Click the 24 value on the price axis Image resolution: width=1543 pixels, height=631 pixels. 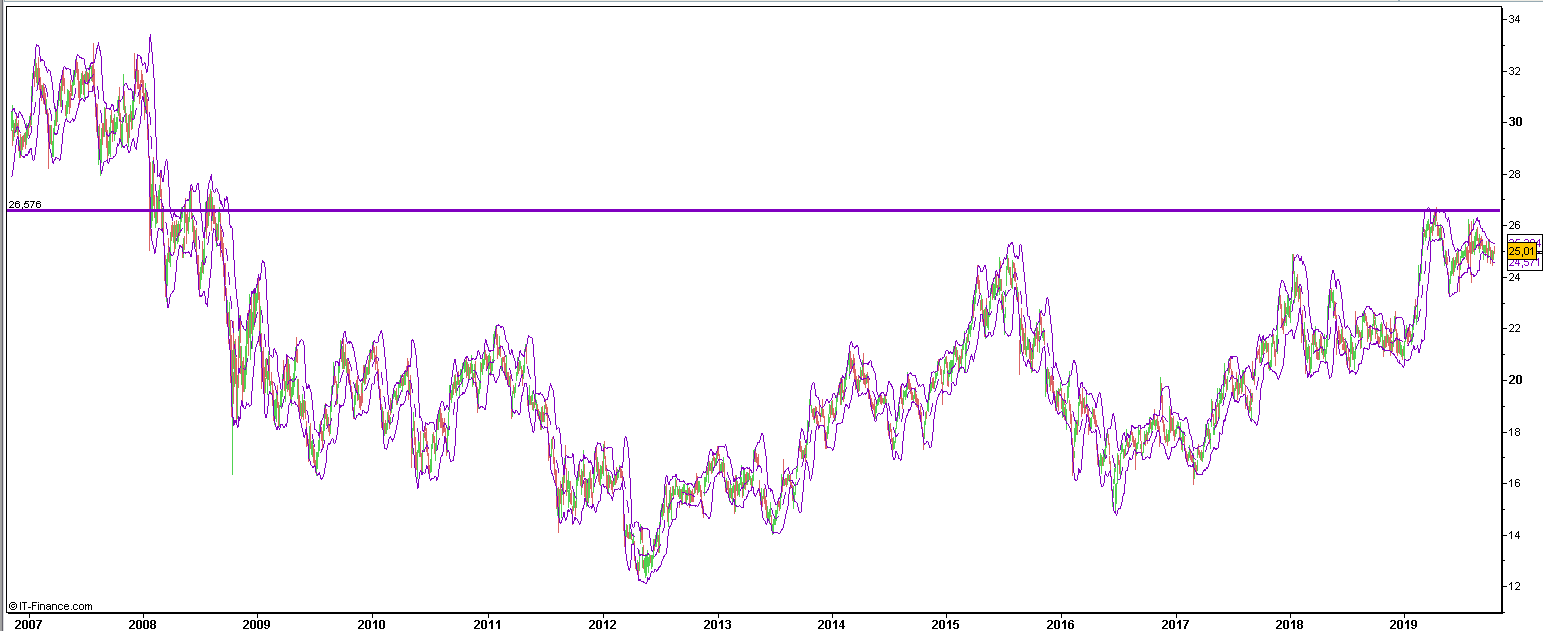[1515, 278]
